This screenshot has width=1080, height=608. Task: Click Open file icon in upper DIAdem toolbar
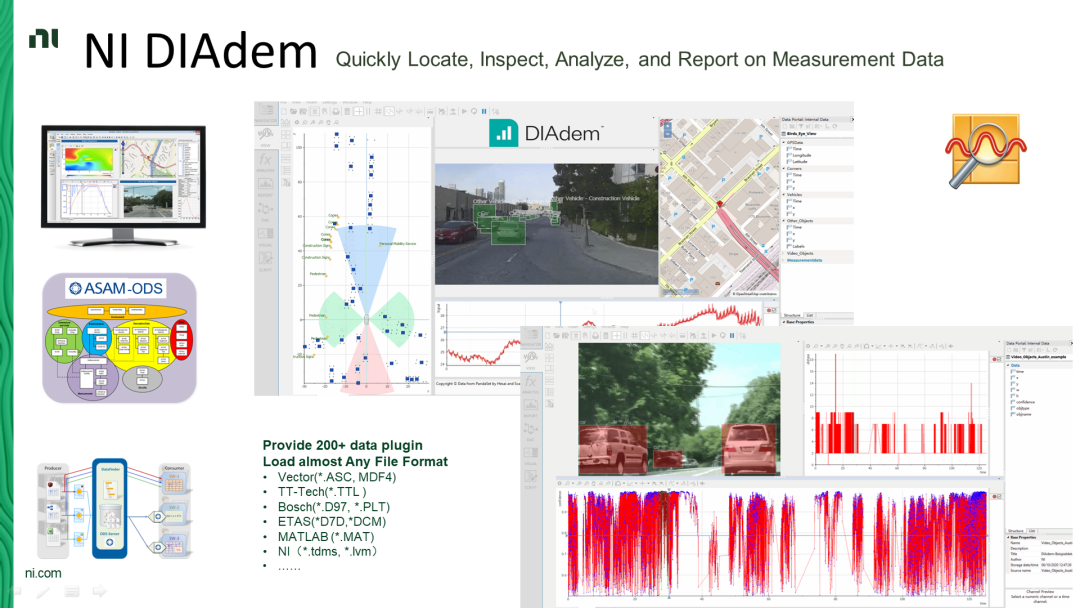pos(293,112)
